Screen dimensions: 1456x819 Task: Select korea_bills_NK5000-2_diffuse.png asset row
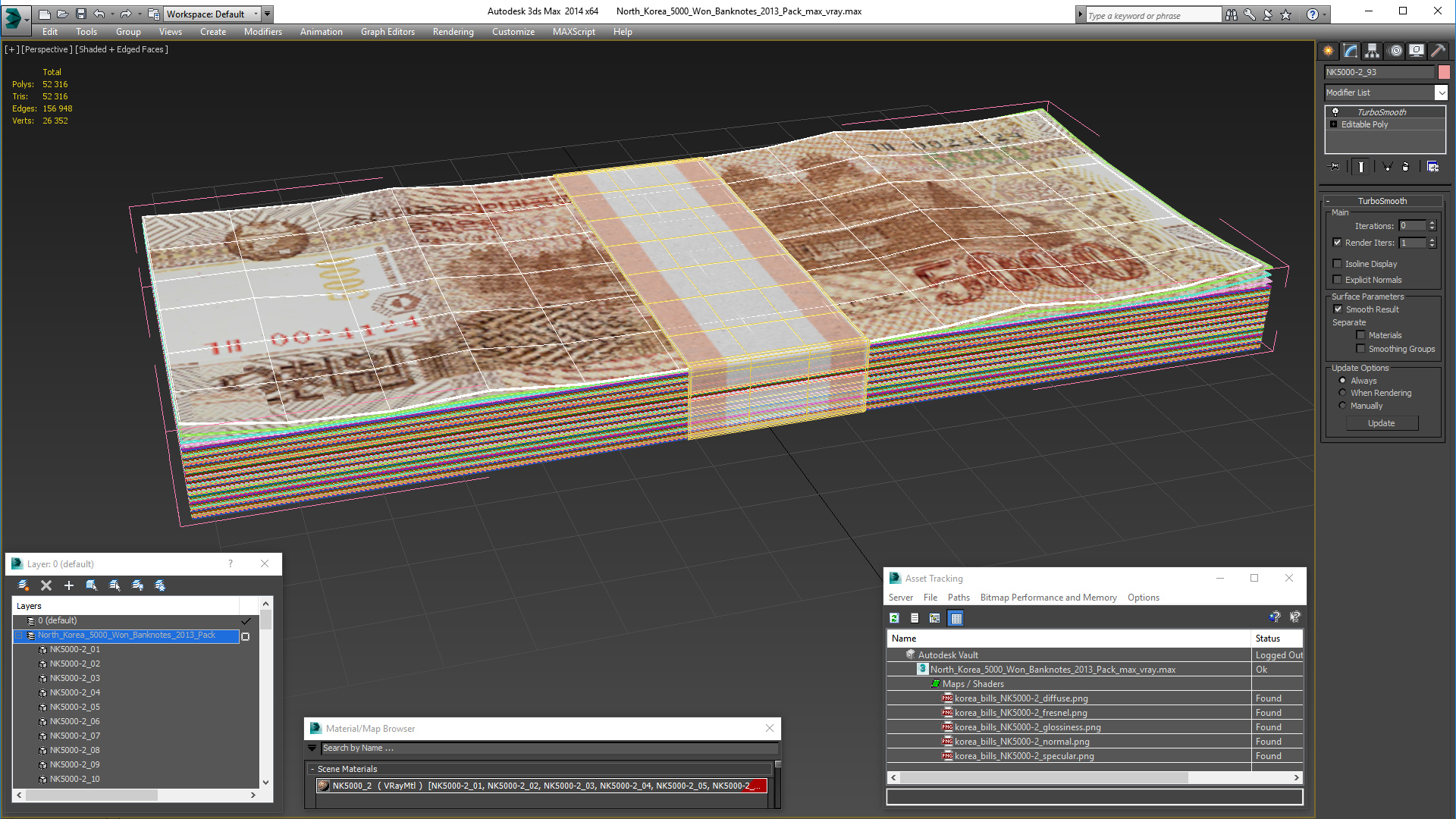click(1094, 698)
